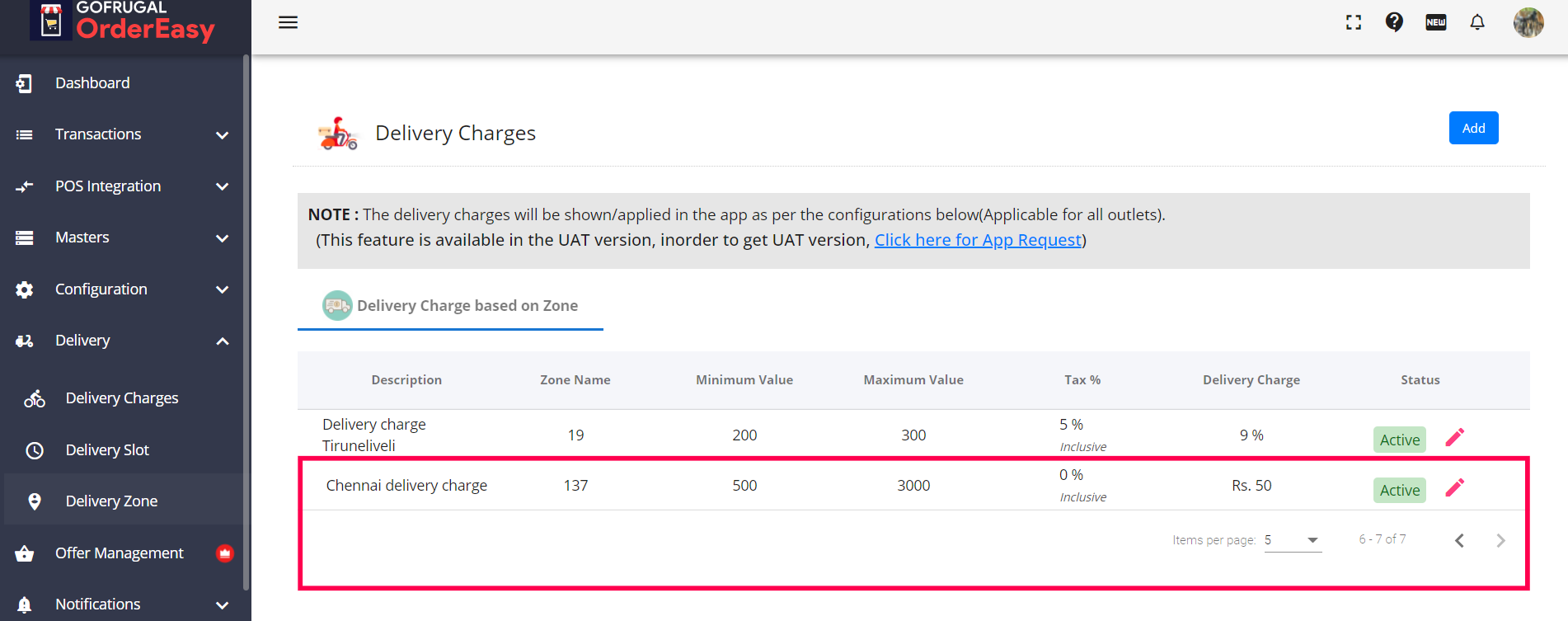The height and width of the screenshot is (621, 1568).
Task: Click Active status for Tirunelveli charge
Action: point(1399,440)
